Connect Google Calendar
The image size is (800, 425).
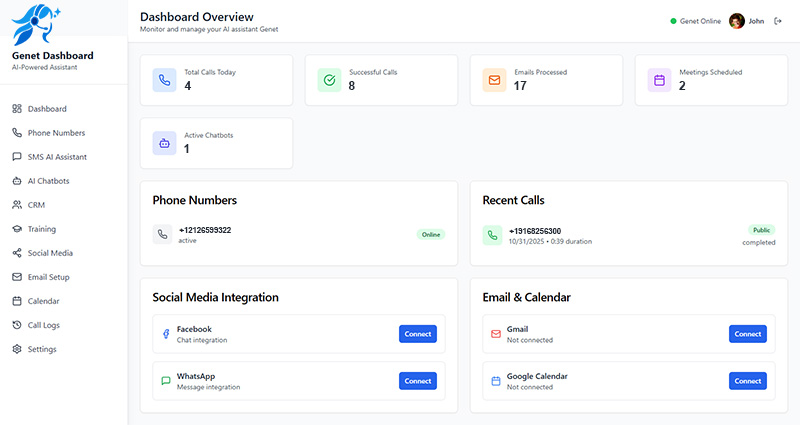pos(748,381)
